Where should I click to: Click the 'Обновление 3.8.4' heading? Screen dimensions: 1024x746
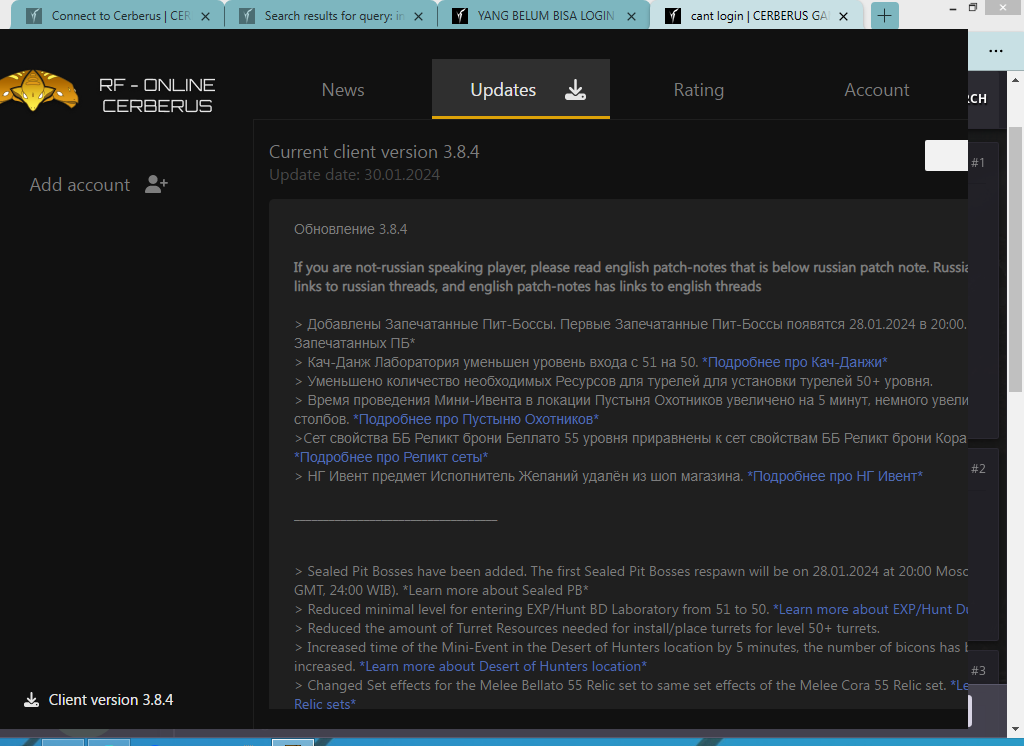pos(351,229)
